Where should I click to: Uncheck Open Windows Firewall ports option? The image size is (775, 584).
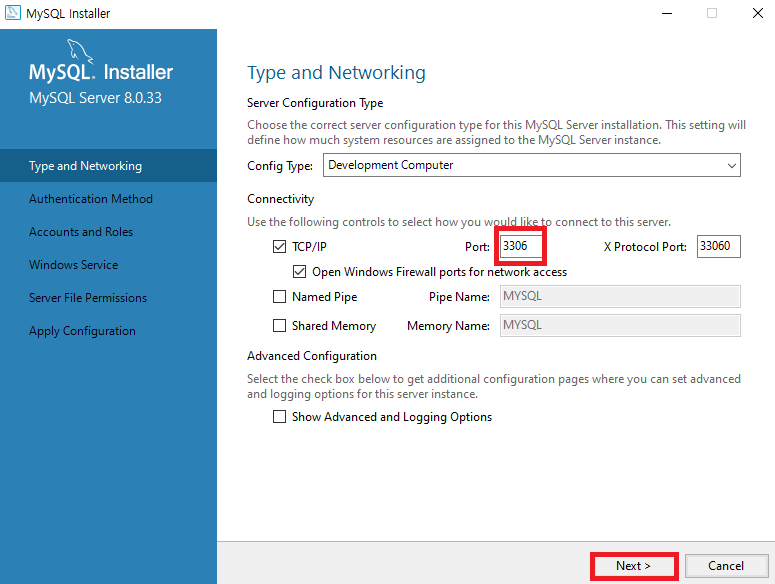(299, 272)
